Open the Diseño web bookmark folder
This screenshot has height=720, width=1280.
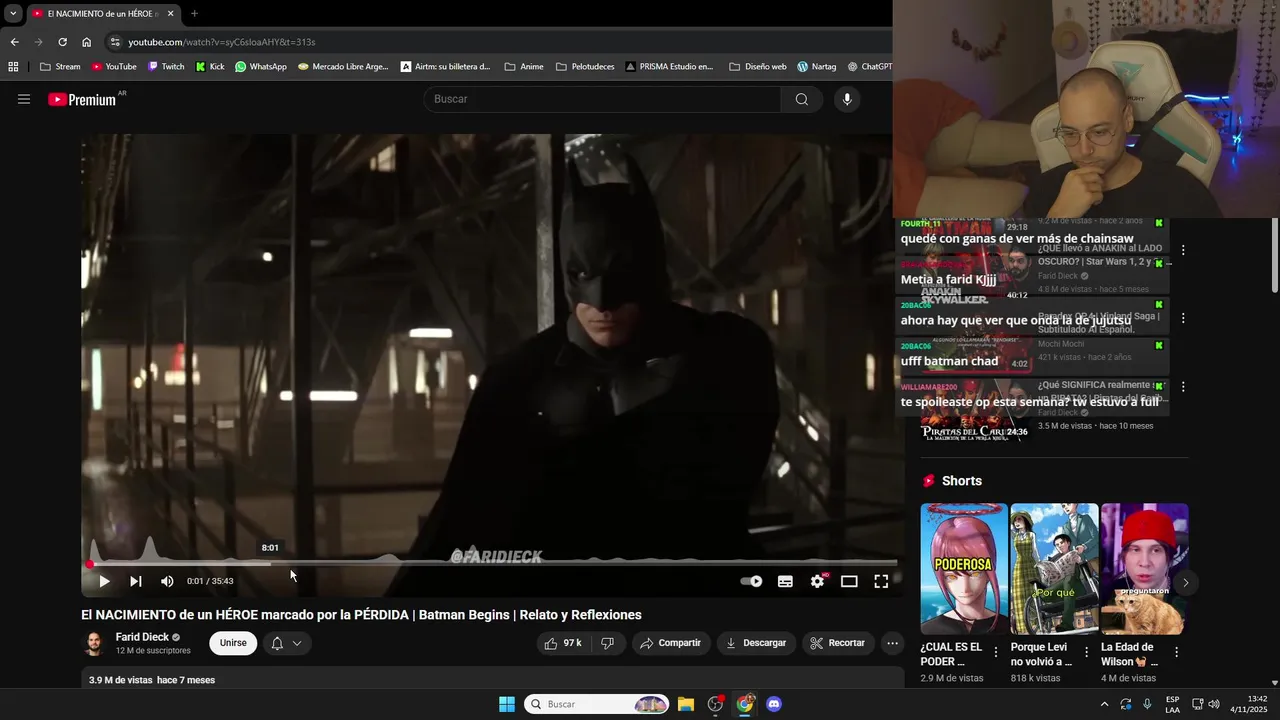pos(758,67)
